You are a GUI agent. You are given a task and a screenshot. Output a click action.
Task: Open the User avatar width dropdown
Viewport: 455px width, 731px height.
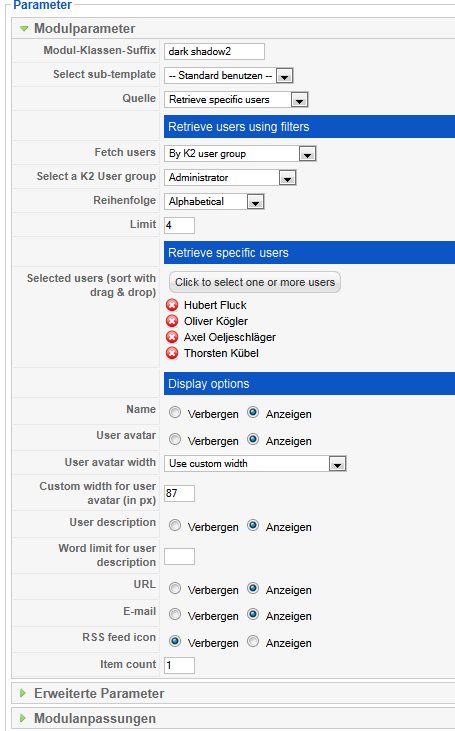[255, 464]
